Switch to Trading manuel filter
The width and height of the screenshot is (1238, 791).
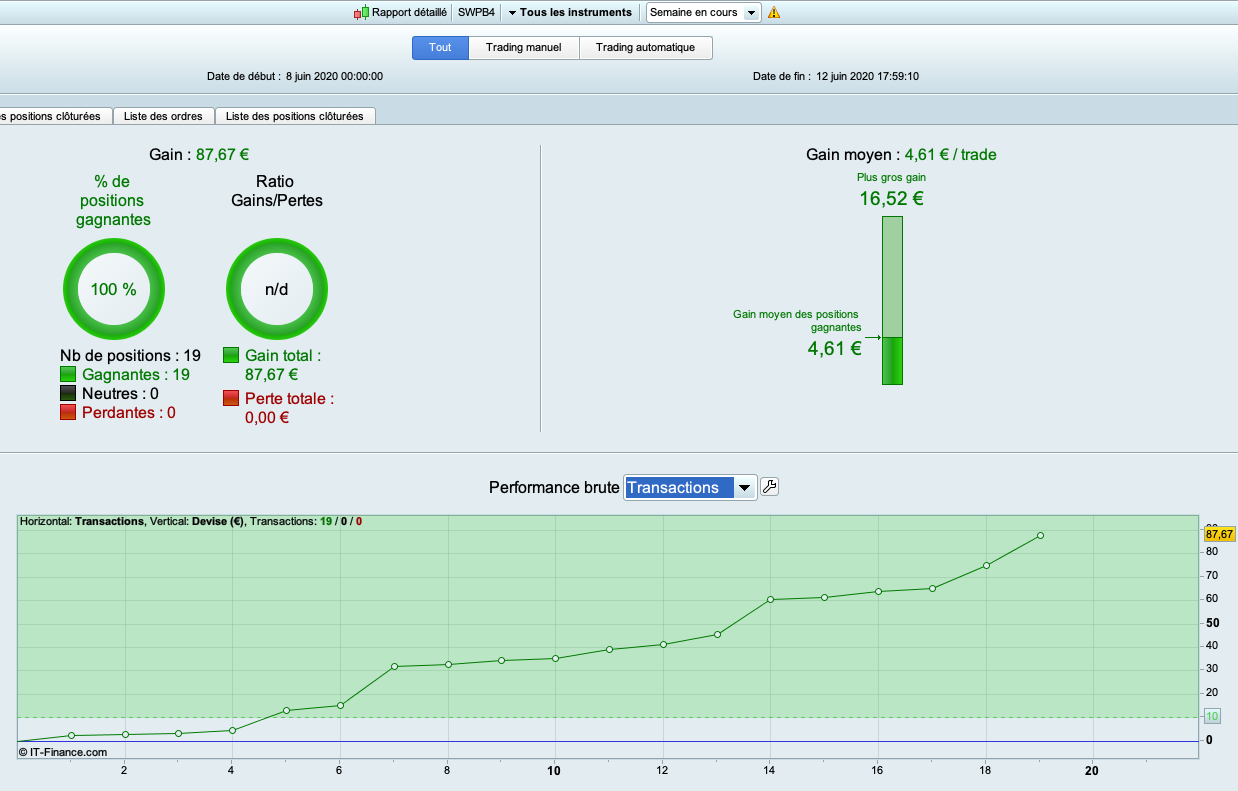pyautogui.click(x=524, y=48)
